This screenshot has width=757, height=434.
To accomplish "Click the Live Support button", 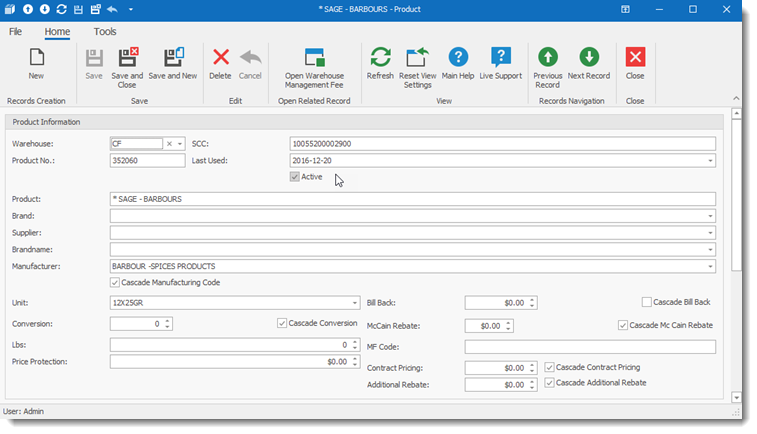I will coord(501,59).
